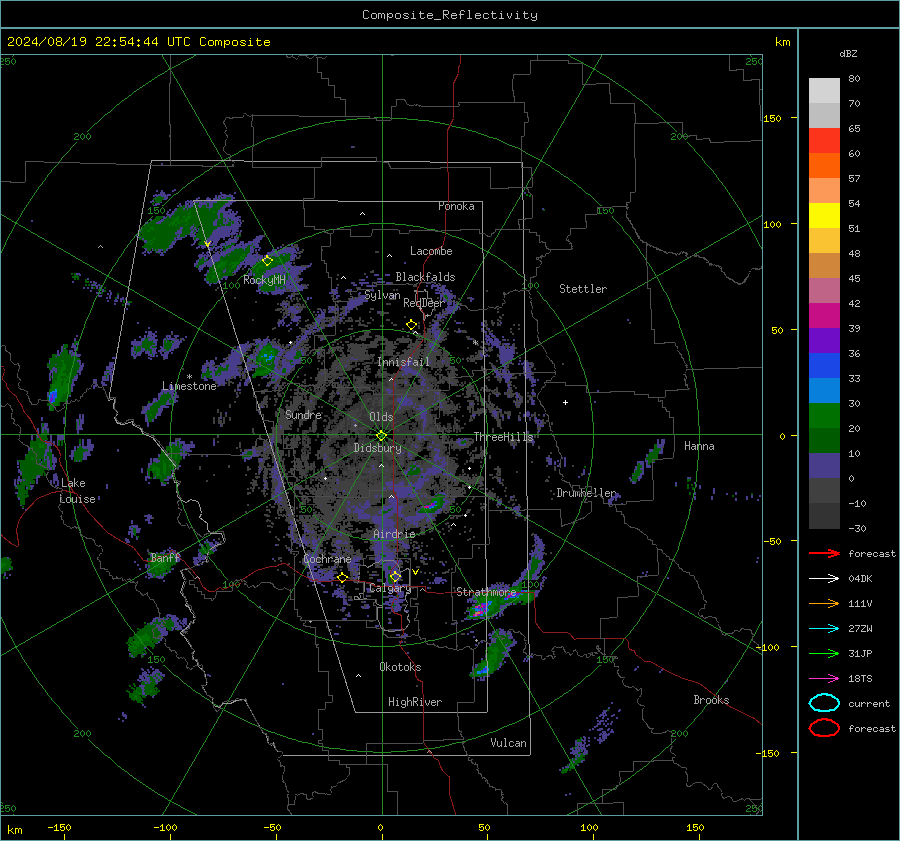The image size is (900, 841).
Task: Click the Banff label
Action: pos(165,558)
